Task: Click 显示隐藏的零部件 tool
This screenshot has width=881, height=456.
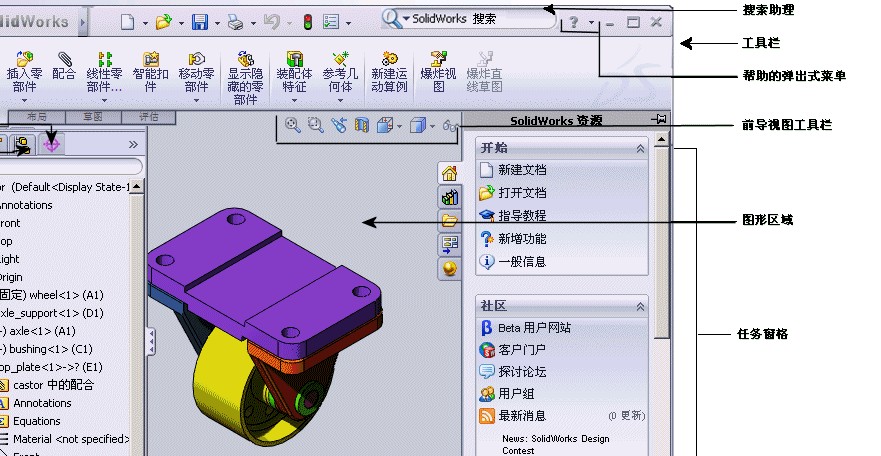Action: (246, 78)
